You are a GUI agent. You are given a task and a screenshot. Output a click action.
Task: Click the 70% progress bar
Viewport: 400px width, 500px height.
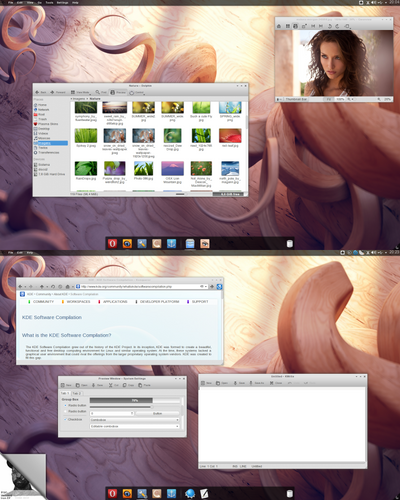(x=135, y=400)
